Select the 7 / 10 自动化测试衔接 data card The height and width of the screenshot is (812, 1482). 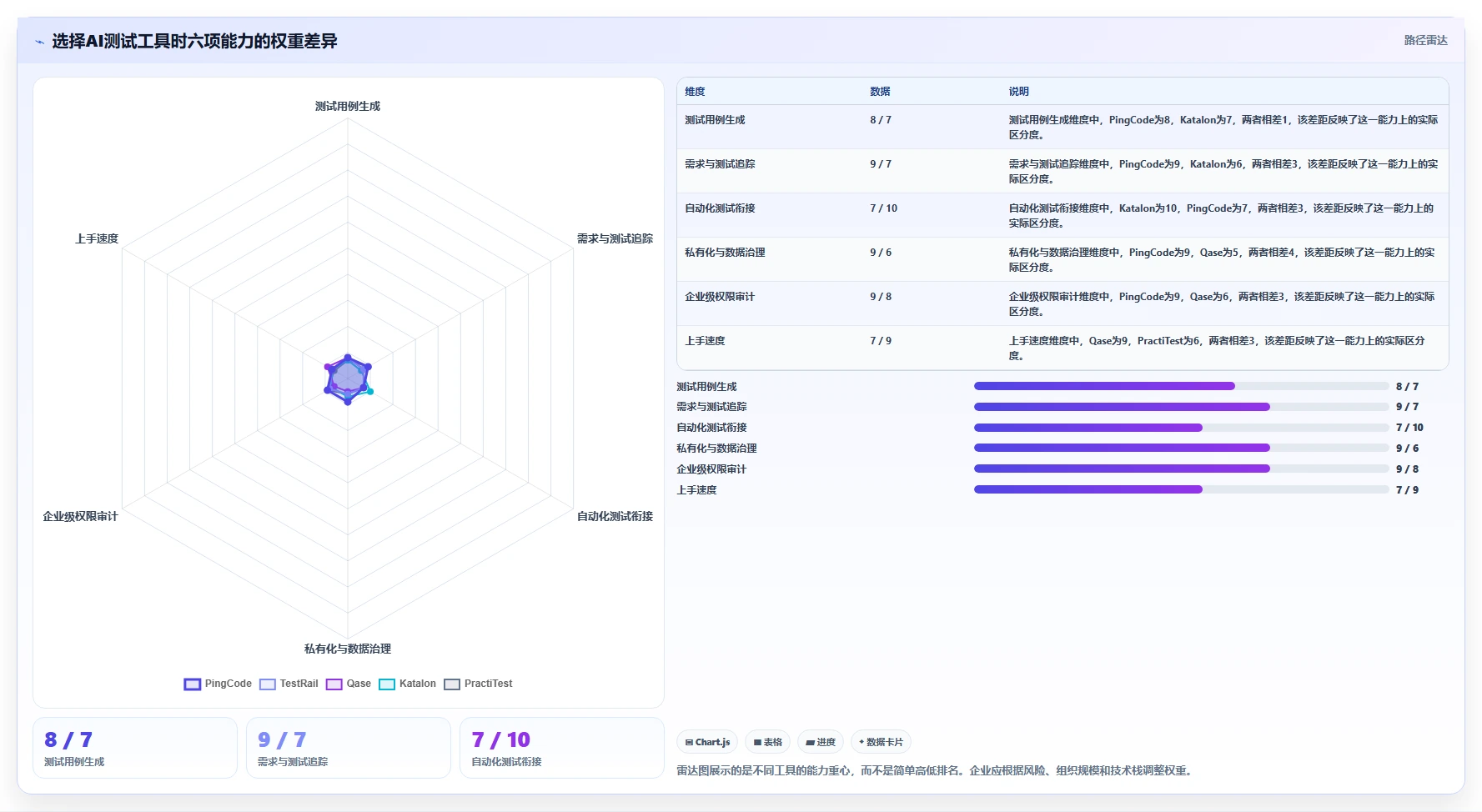(562, 748)
